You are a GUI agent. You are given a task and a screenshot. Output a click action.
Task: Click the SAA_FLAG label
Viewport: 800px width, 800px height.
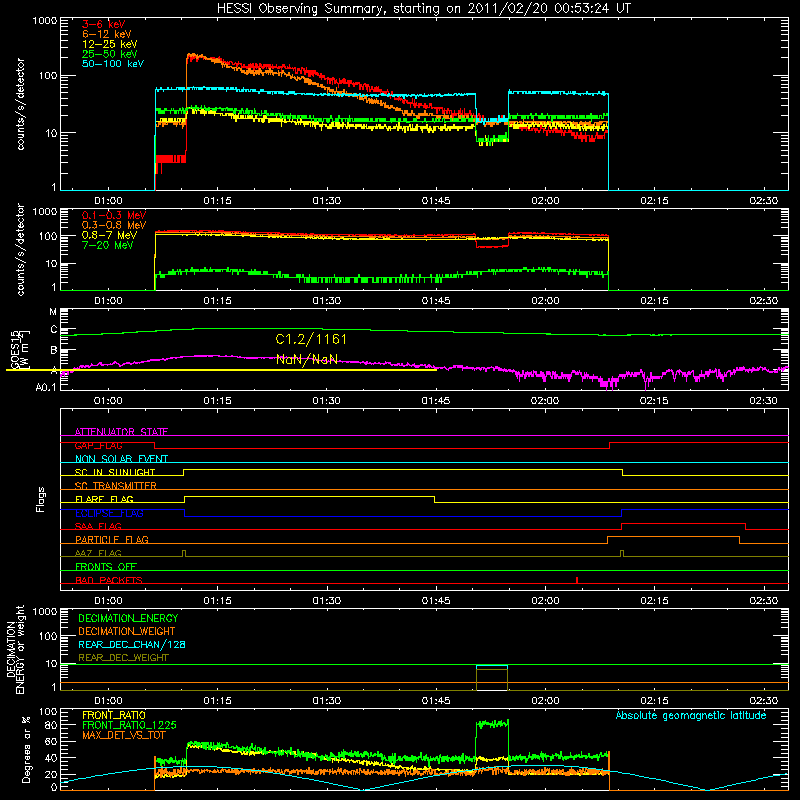click(x=98, y=526)
